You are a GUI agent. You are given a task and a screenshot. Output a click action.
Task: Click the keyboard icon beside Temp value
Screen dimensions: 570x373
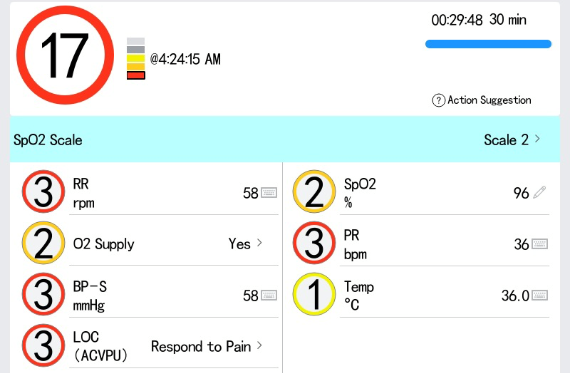pos(540,295)
